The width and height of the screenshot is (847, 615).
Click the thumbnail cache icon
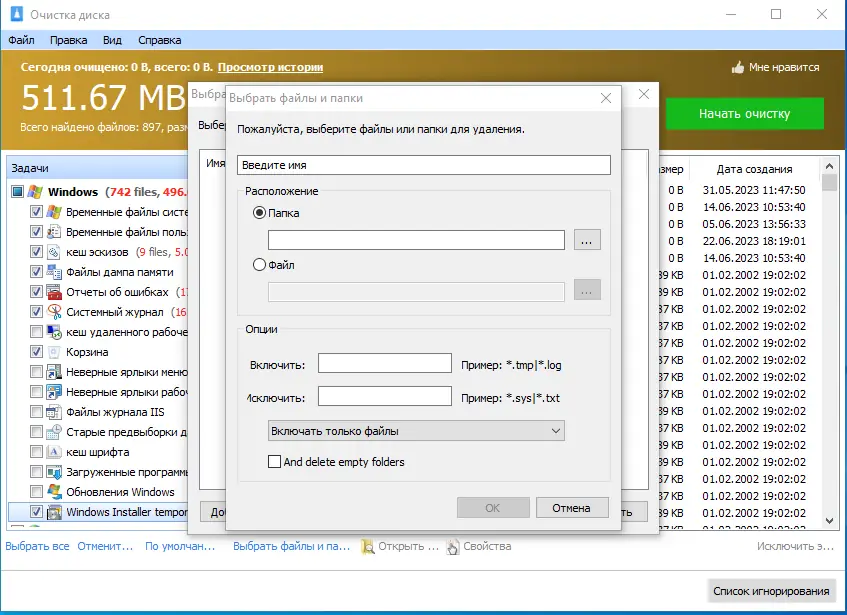(x=54, y=252)
